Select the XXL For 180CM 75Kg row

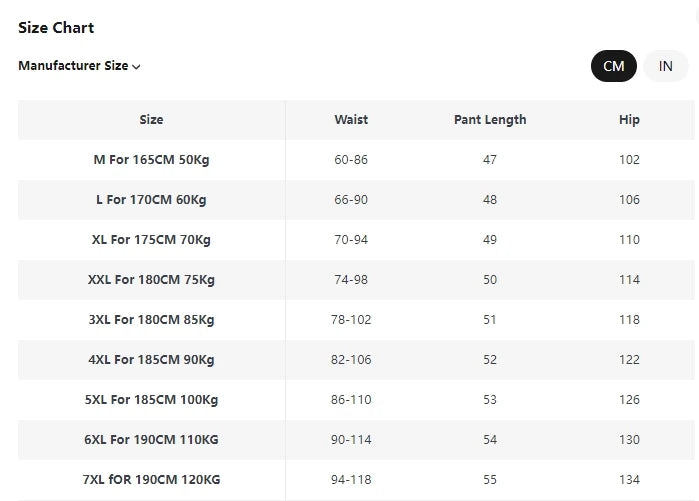coord(356,279)
